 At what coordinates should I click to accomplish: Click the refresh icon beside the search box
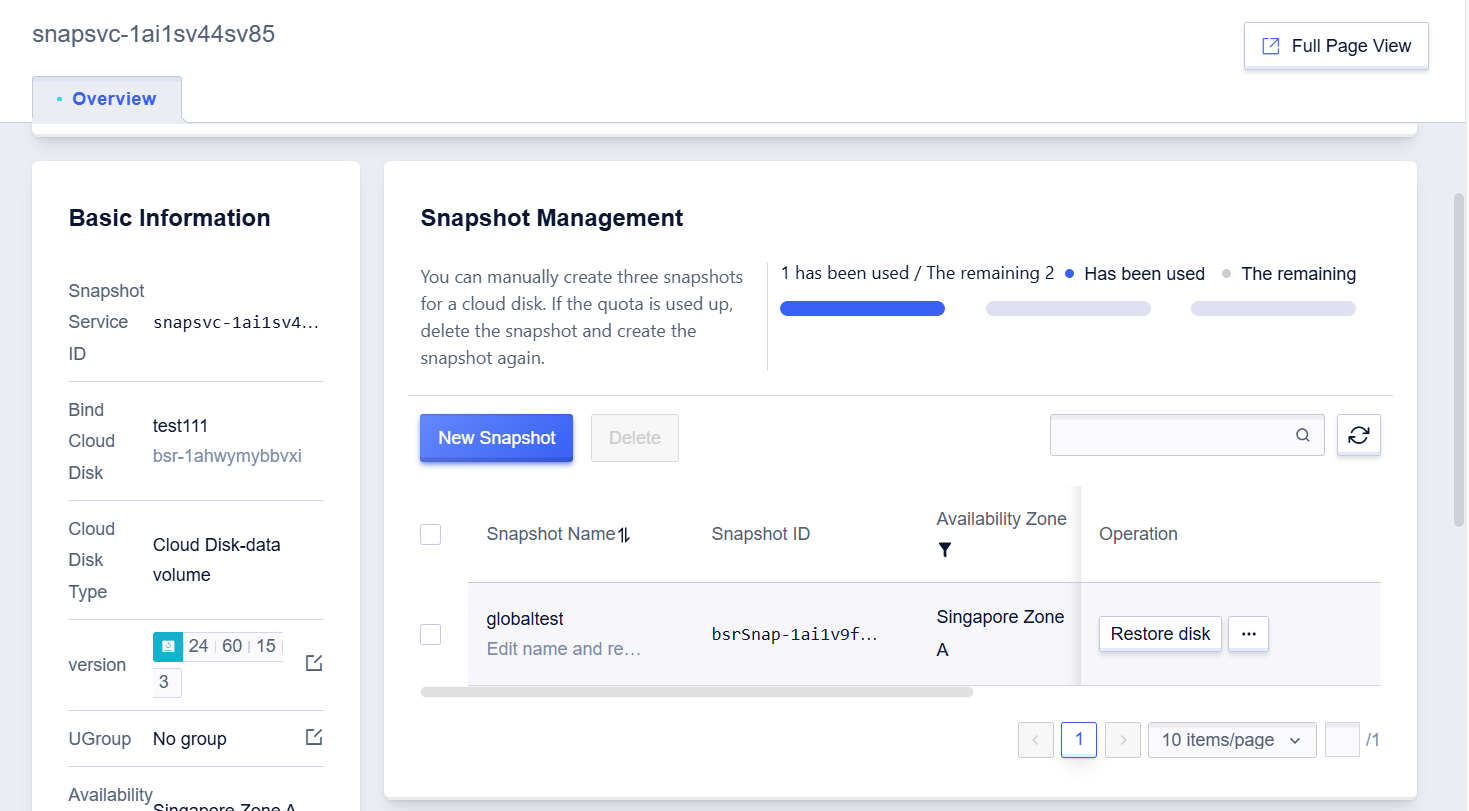[x=1359, y=435]
